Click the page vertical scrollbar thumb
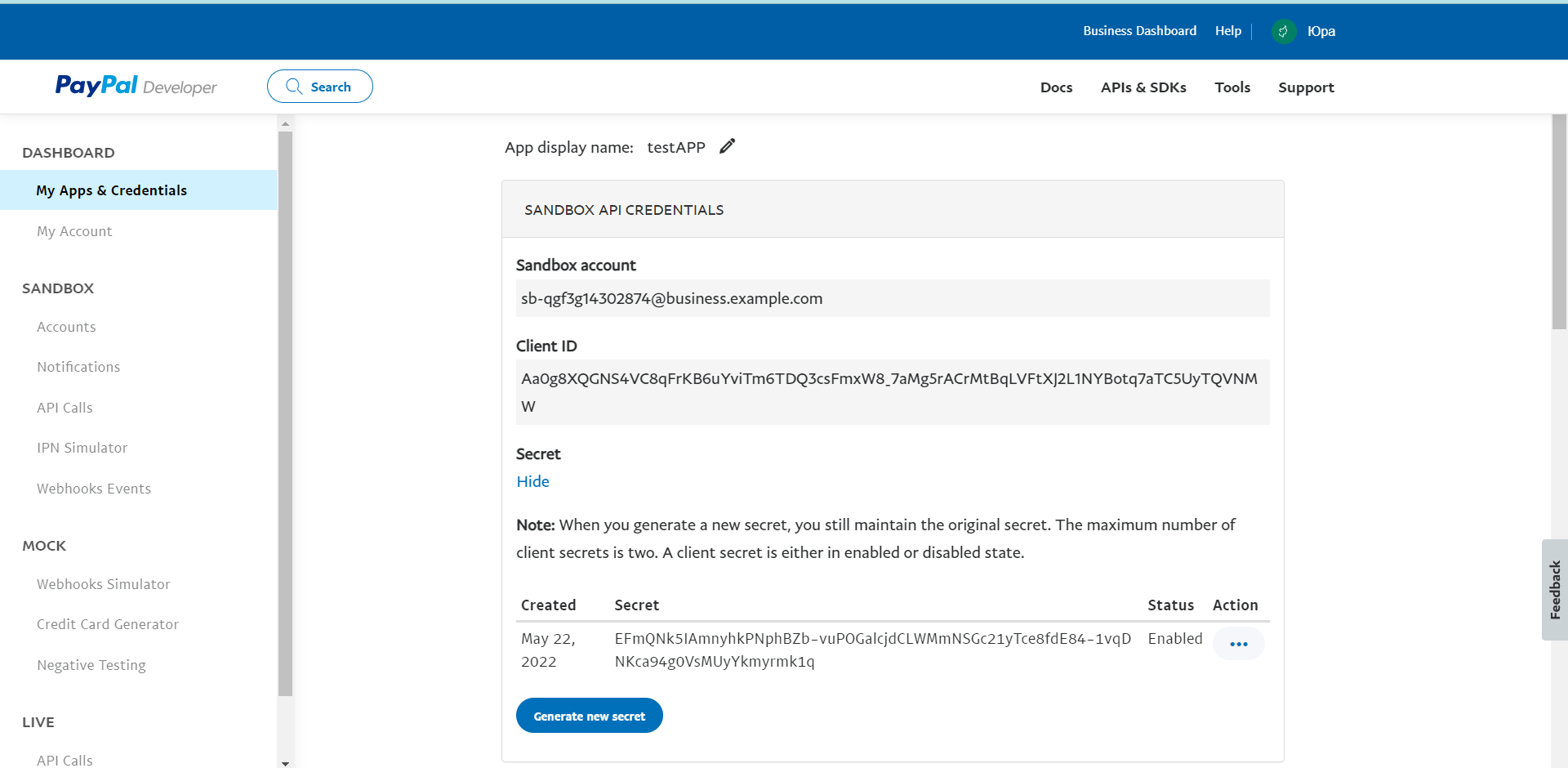This screenshot has height=768, width=1568. (1559, 222)
